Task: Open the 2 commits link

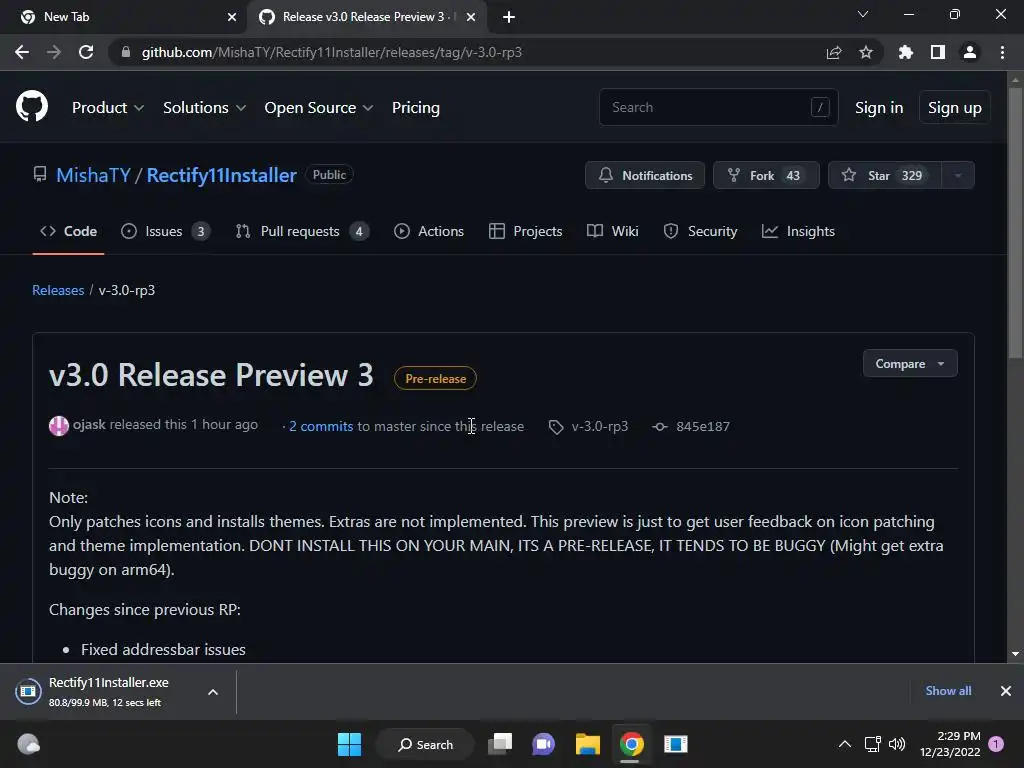Action: (x=321, y=426)
